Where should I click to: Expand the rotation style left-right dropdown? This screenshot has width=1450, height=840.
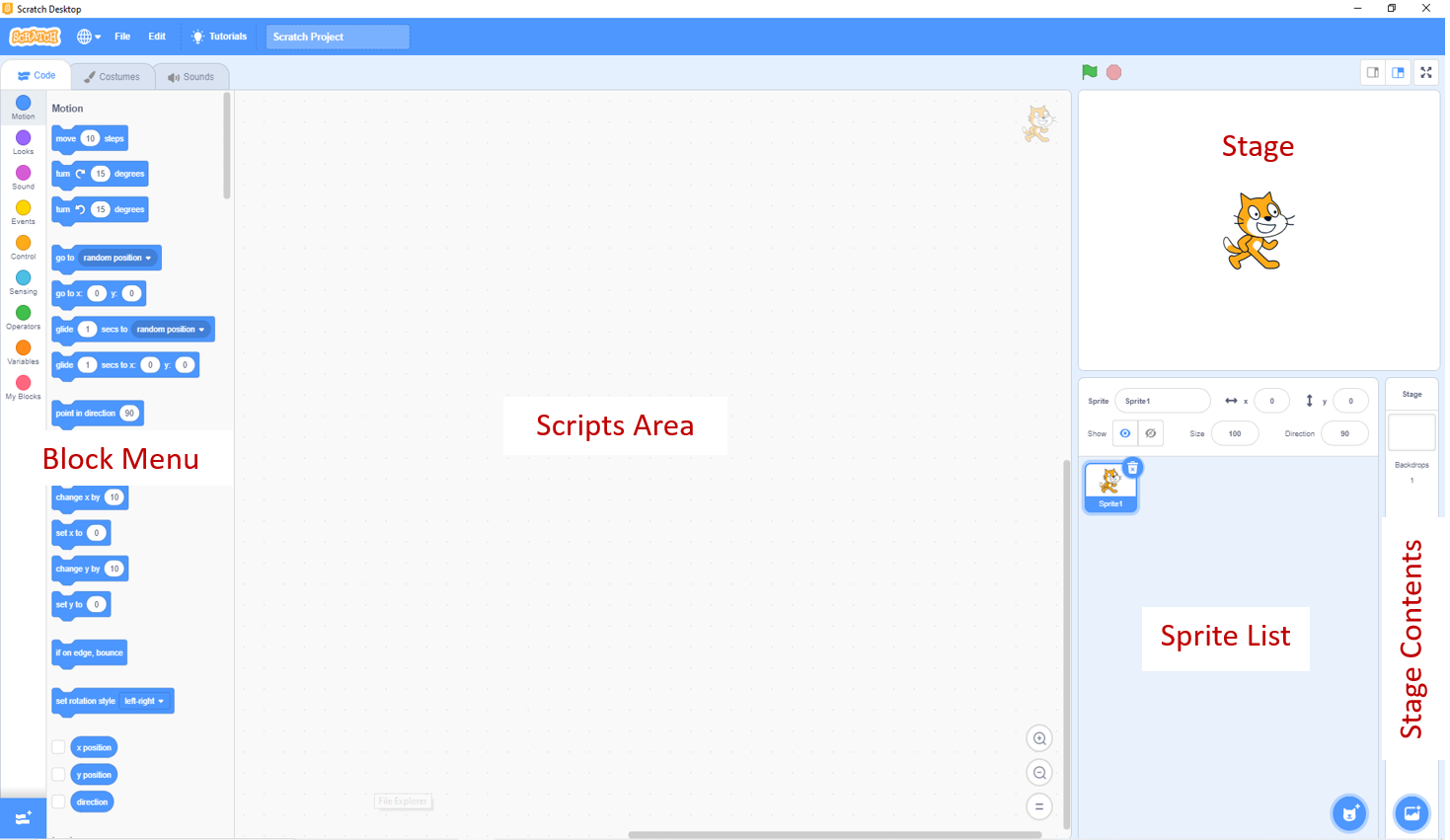[x=144, y=701]
